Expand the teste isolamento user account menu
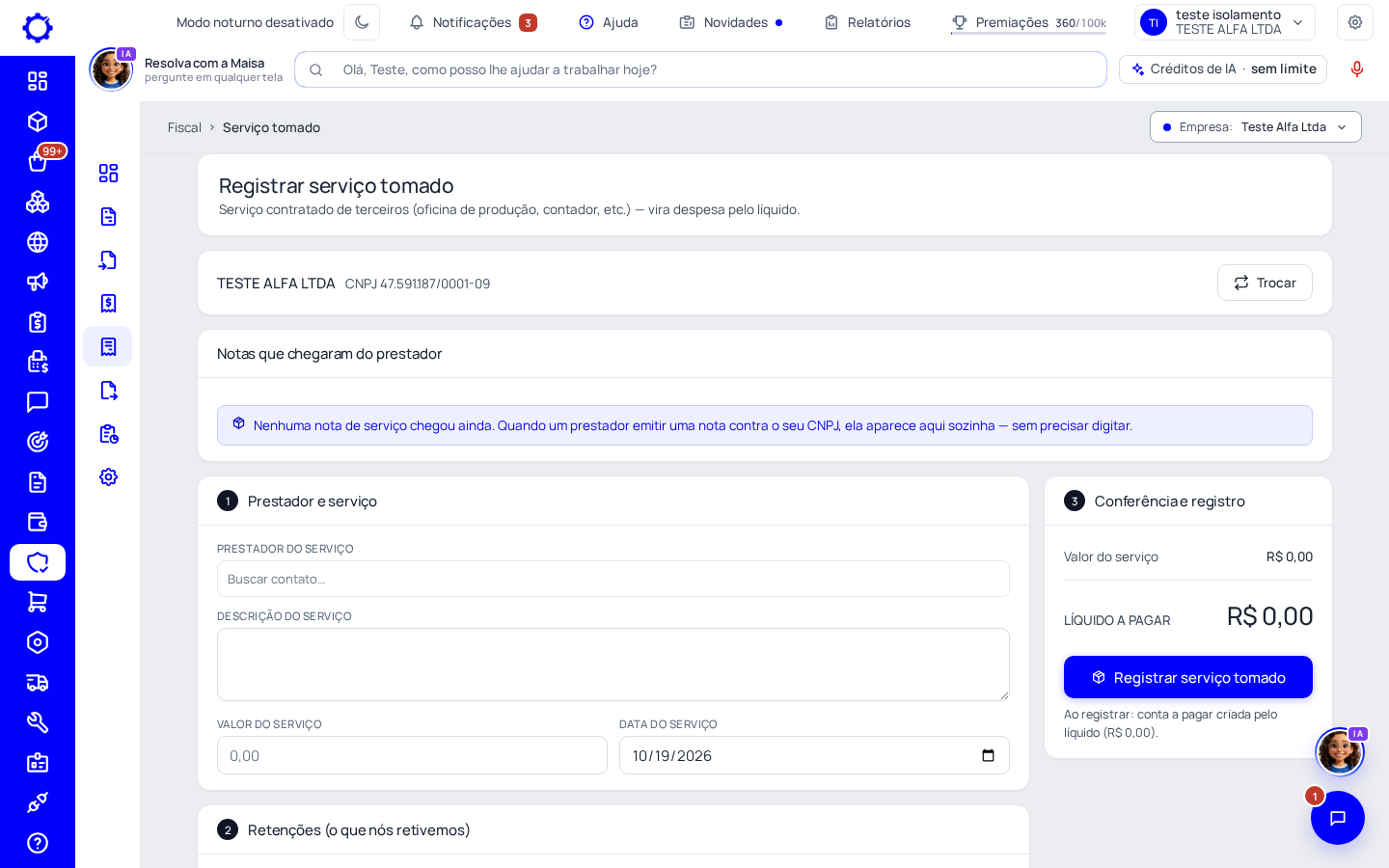 point(1225,22)
